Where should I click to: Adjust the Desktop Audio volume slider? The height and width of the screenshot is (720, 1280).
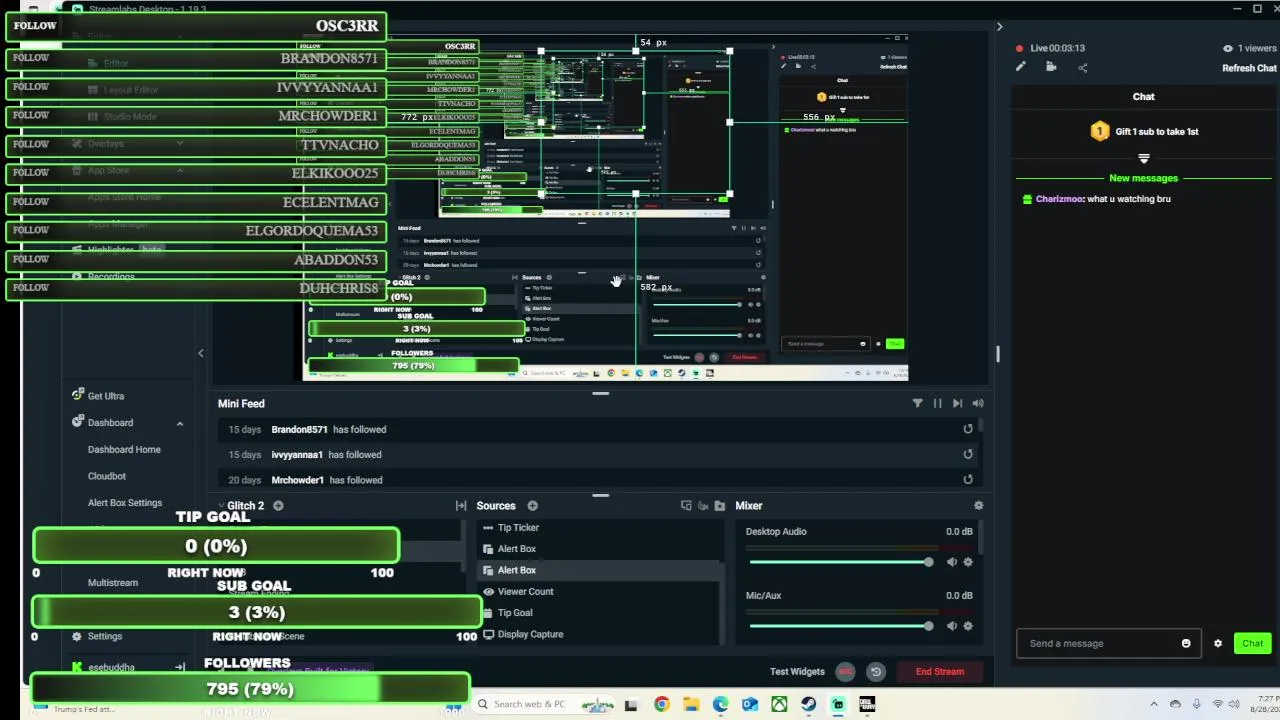pyautogui.click(x=841, y=562)
